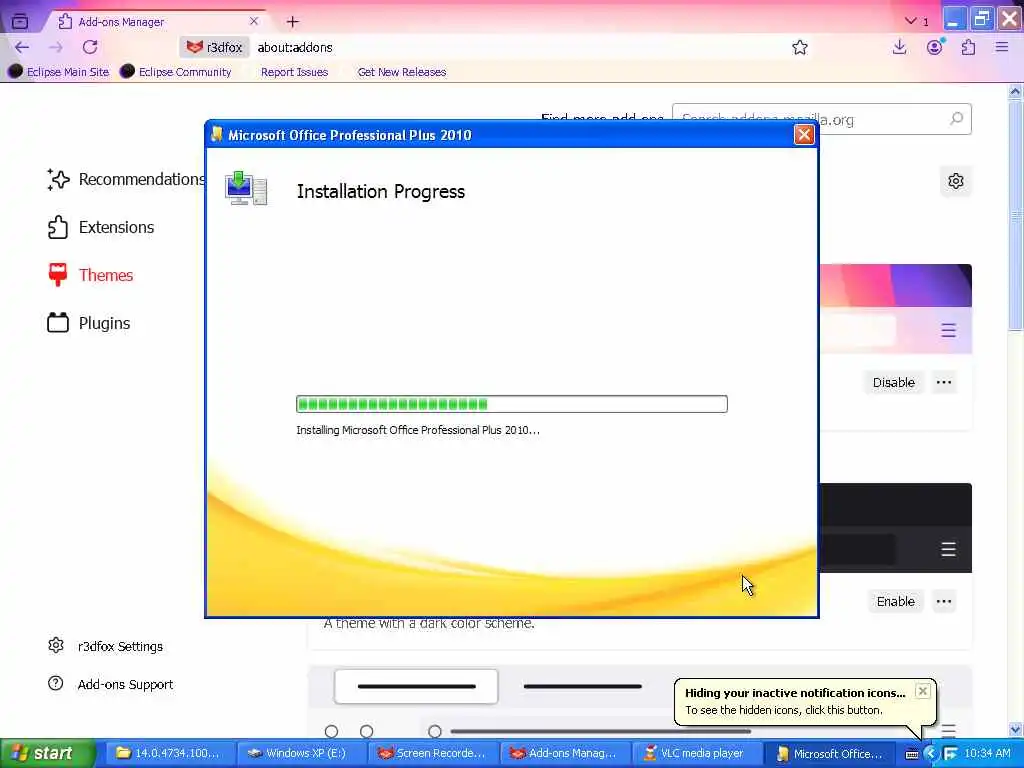Viewport: 1024px width, 768px height.
Task: Select Recommendations in add-ons sidebar
Action: click(126, 179)
